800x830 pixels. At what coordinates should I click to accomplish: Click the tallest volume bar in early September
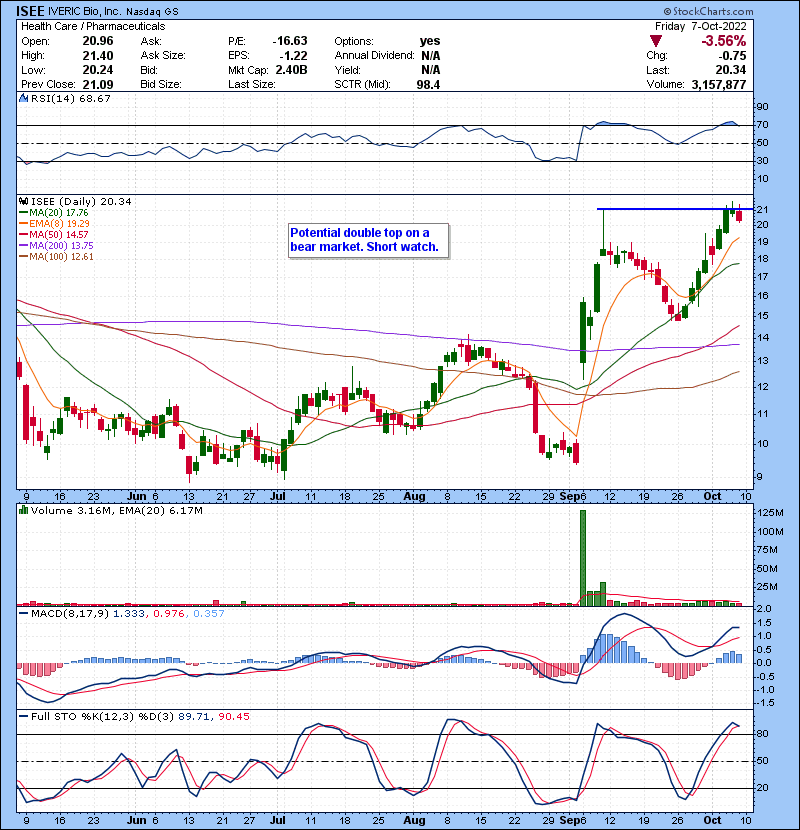[583, 557]
